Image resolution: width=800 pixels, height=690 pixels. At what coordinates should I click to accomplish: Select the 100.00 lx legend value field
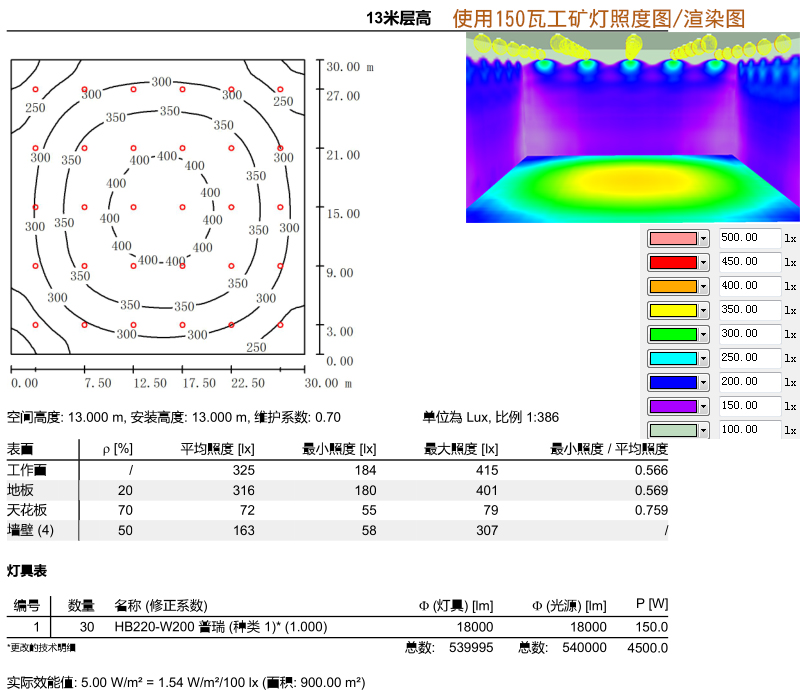point(749,430)
